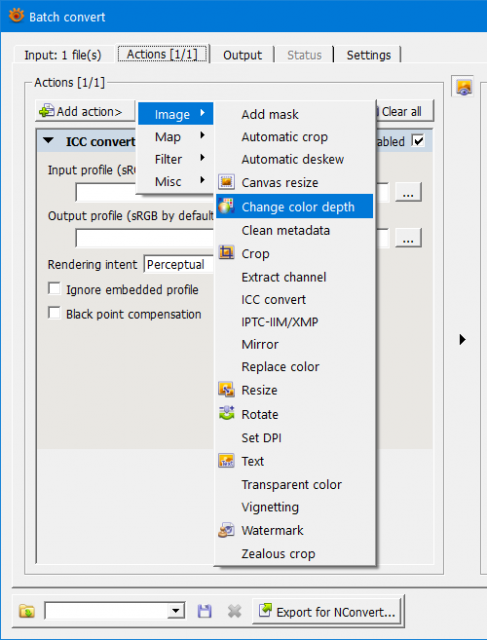Toggle the ICC convert Enabled checkbox
487x640 pixels.
point(418,141)
